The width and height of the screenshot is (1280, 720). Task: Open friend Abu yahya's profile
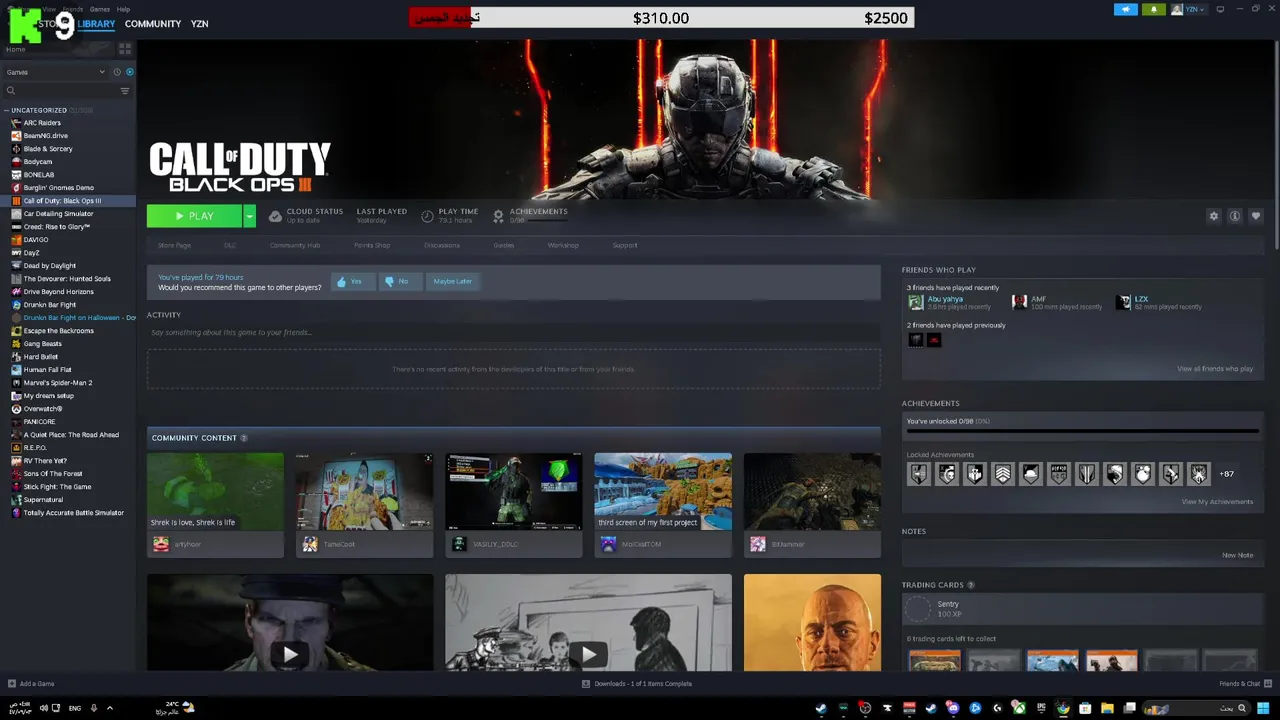click(x=945, y=299)
